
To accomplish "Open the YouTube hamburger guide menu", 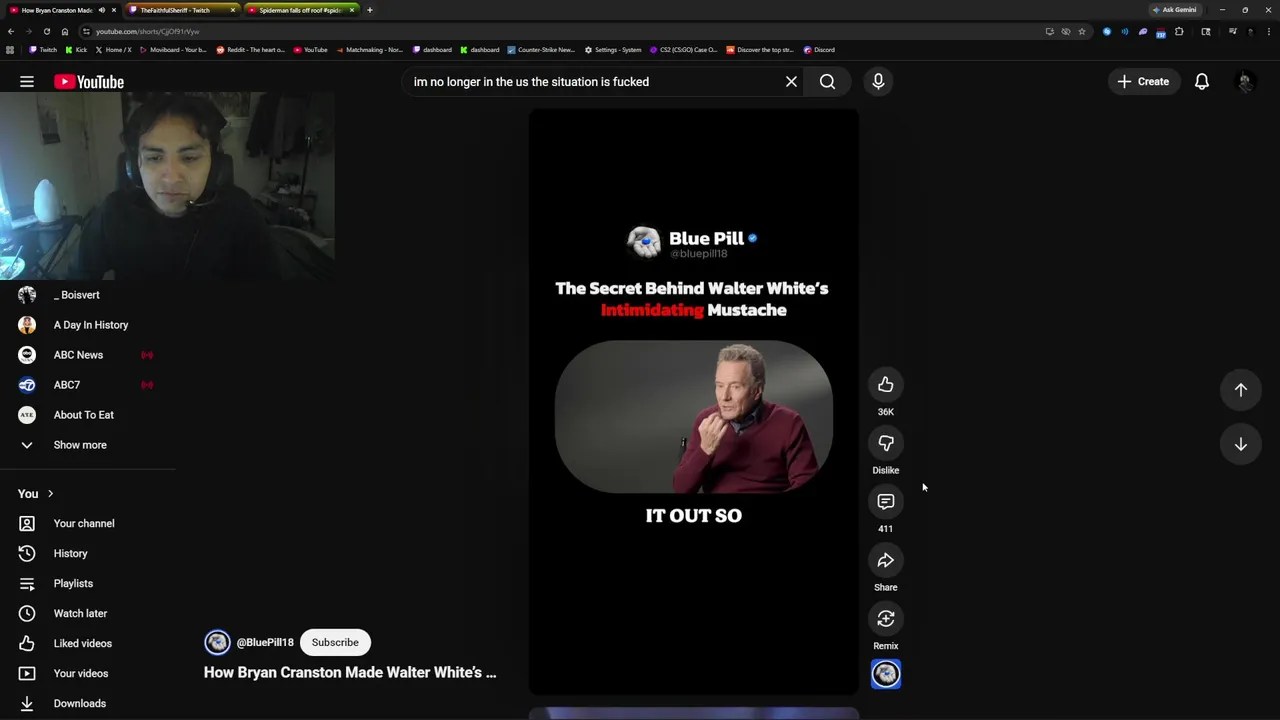I will point(27,82).
